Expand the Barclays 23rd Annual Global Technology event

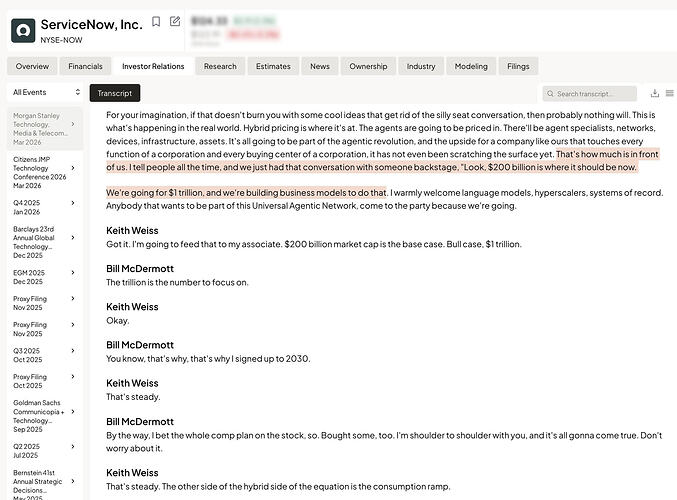[x=73, y=237]
